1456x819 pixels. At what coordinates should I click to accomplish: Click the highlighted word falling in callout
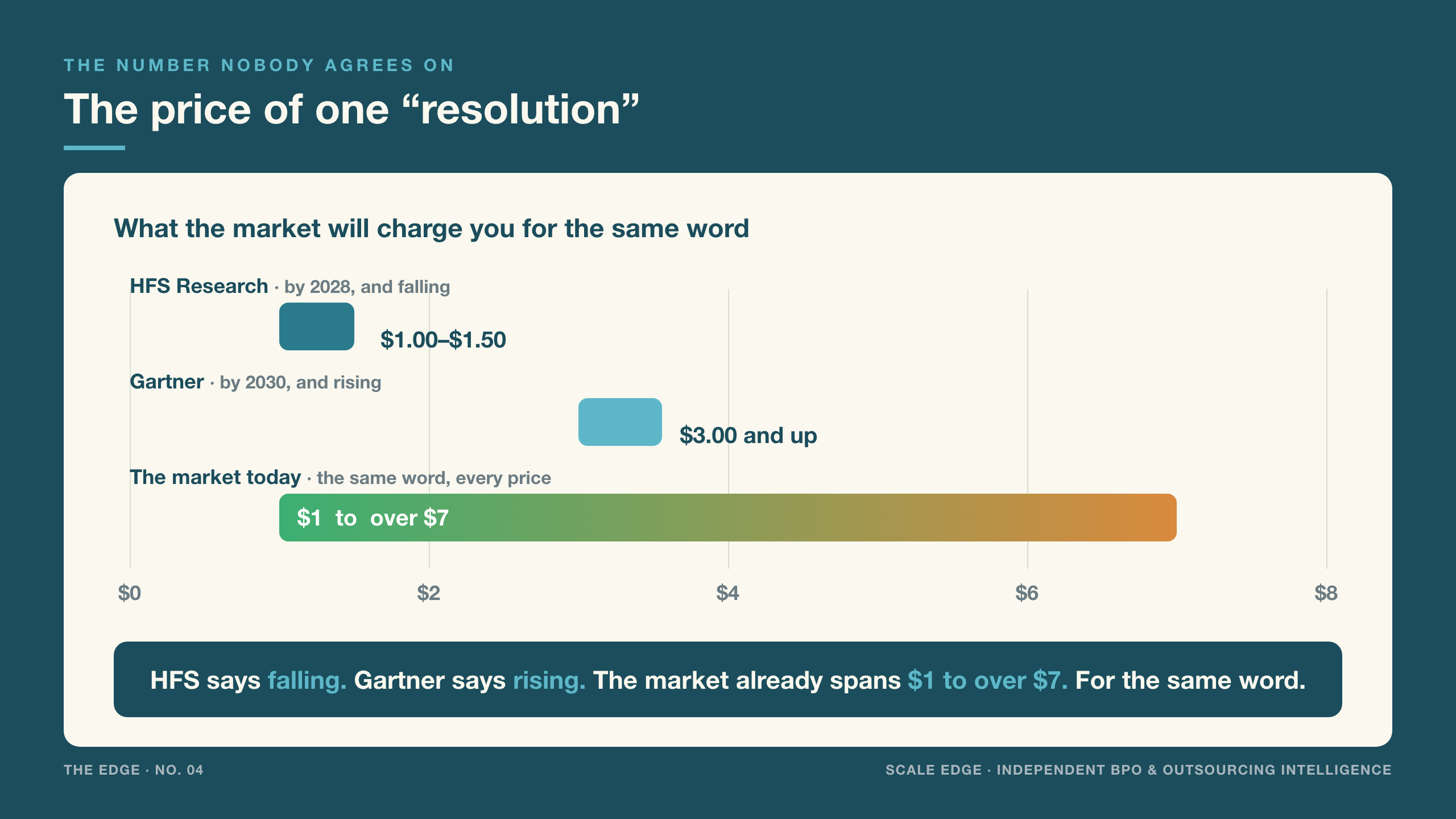tap(307, 680)
